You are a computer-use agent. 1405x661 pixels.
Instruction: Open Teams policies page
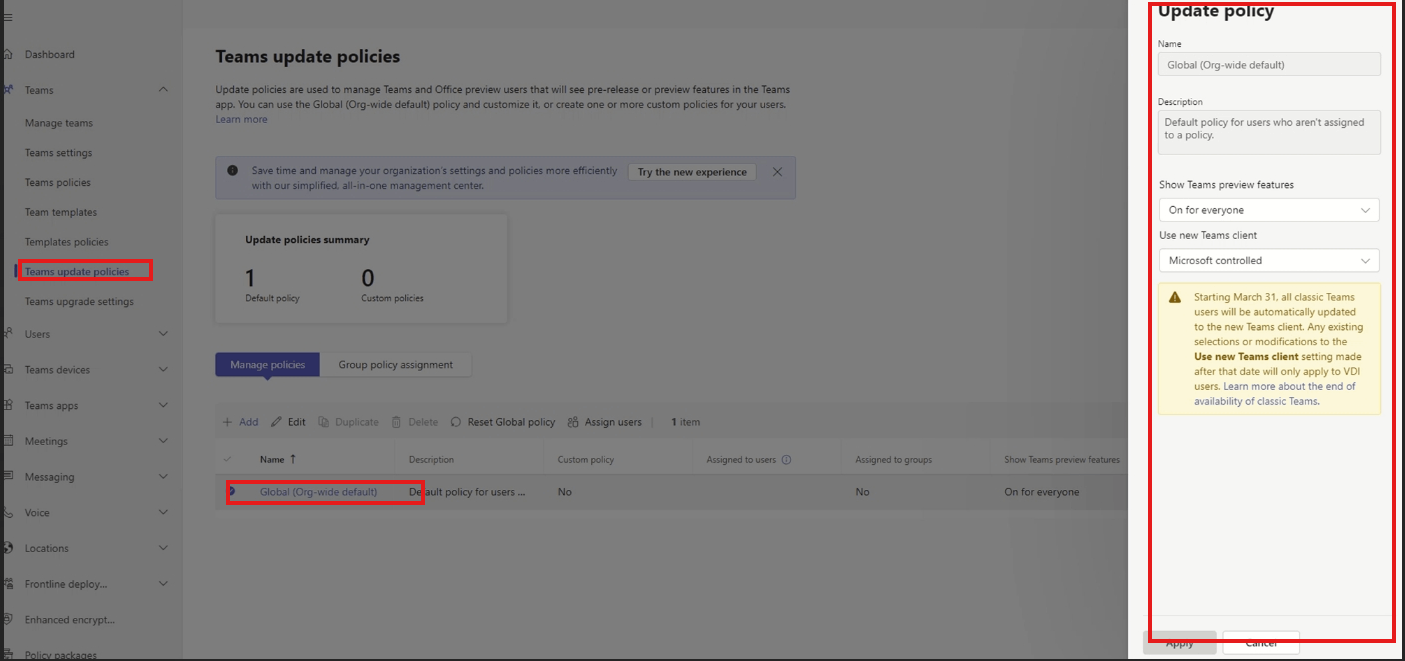[58, 183]
